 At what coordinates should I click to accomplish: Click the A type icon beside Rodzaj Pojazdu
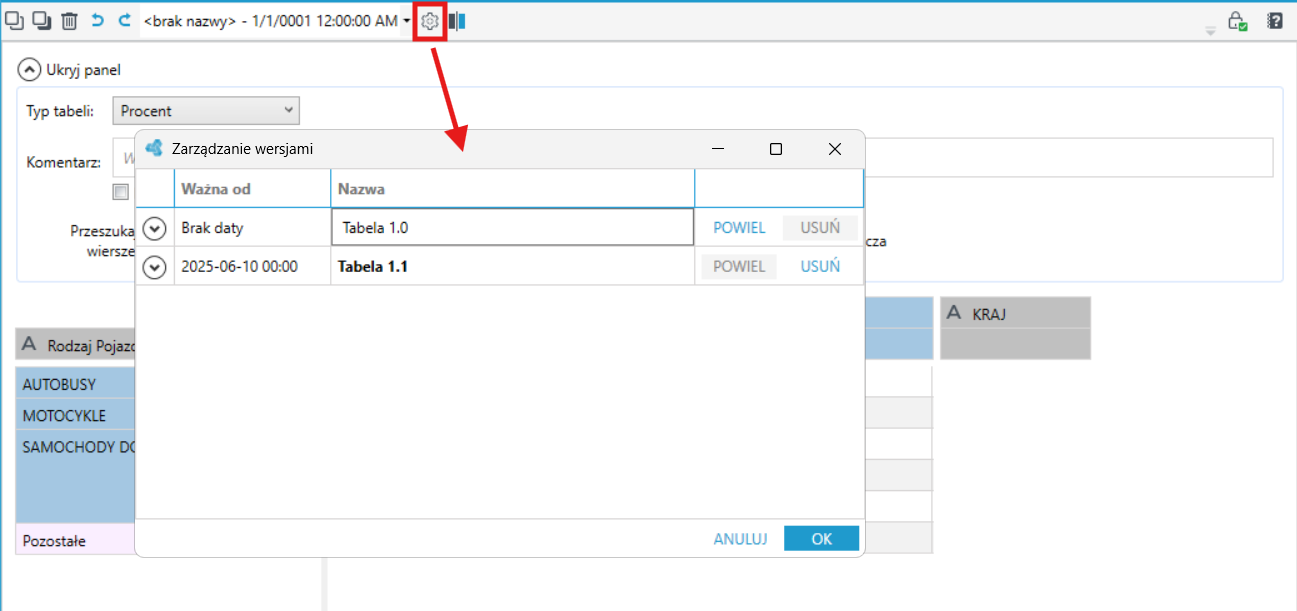point(30,344)
